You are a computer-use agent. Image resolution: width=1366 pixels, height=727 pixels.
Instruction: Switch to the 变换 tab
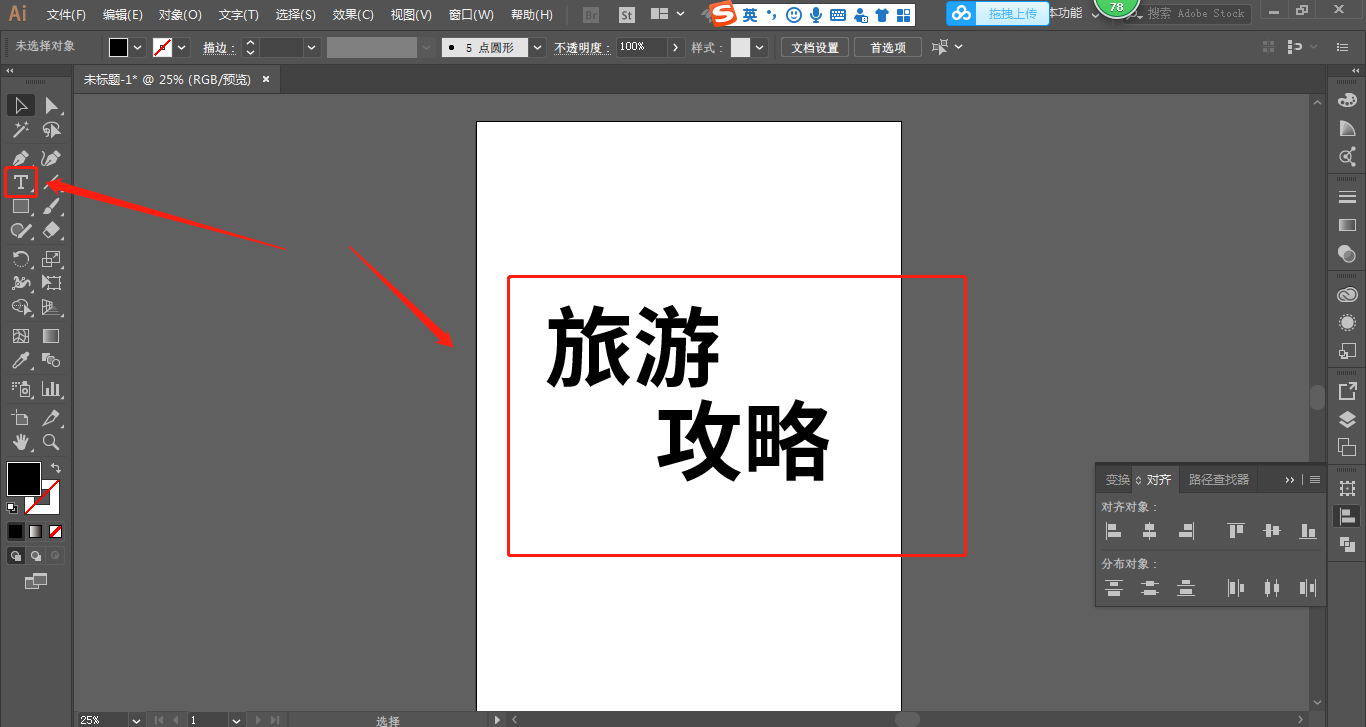point(1117,480)
